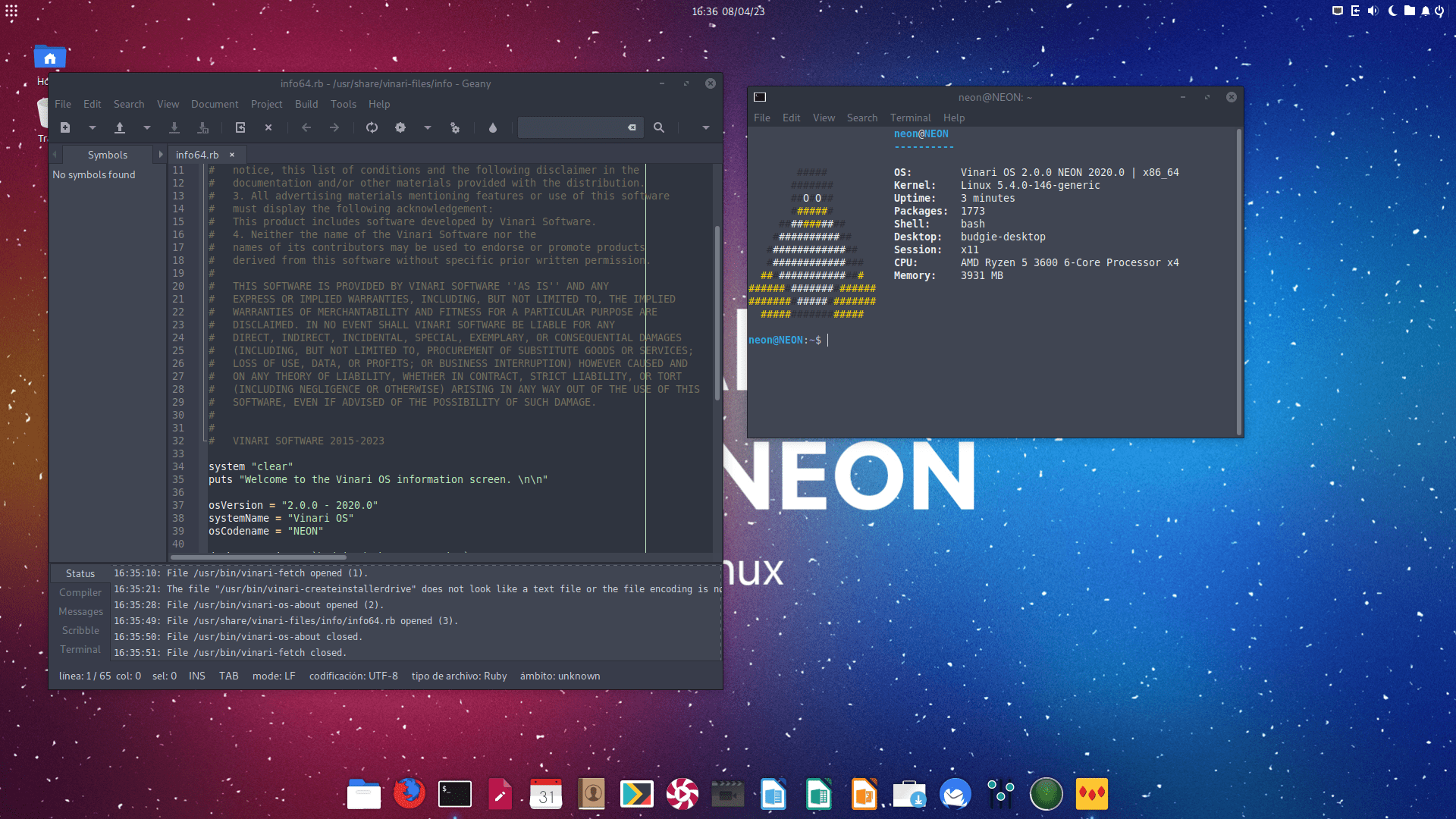Open Geany's Help menu
The width and height of the screenshot is (1456, 819).
[379, 104]
